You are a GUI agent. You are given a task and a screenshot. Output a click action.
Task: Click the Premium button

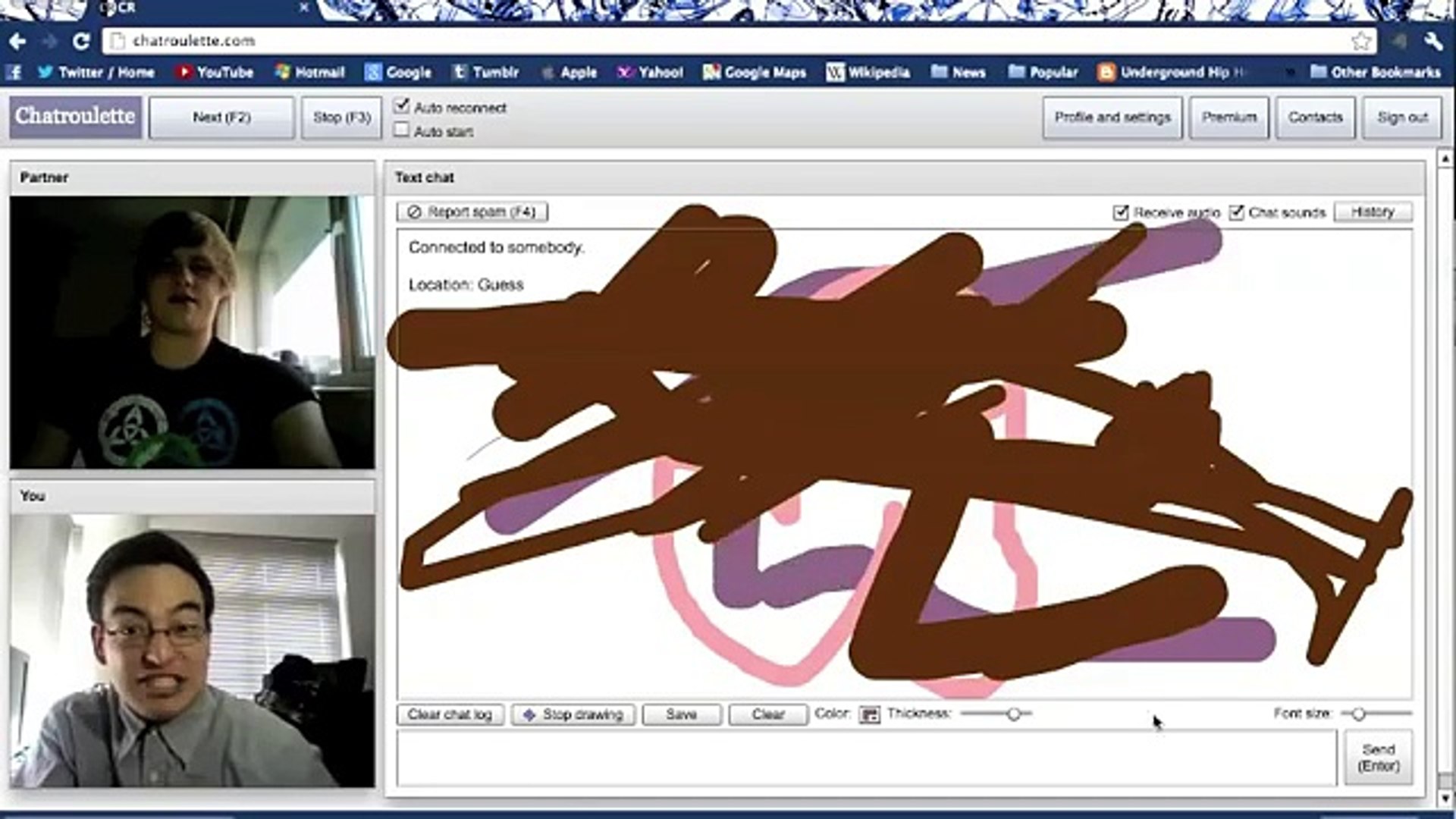pyautogui.click(x=1229, y=118)
